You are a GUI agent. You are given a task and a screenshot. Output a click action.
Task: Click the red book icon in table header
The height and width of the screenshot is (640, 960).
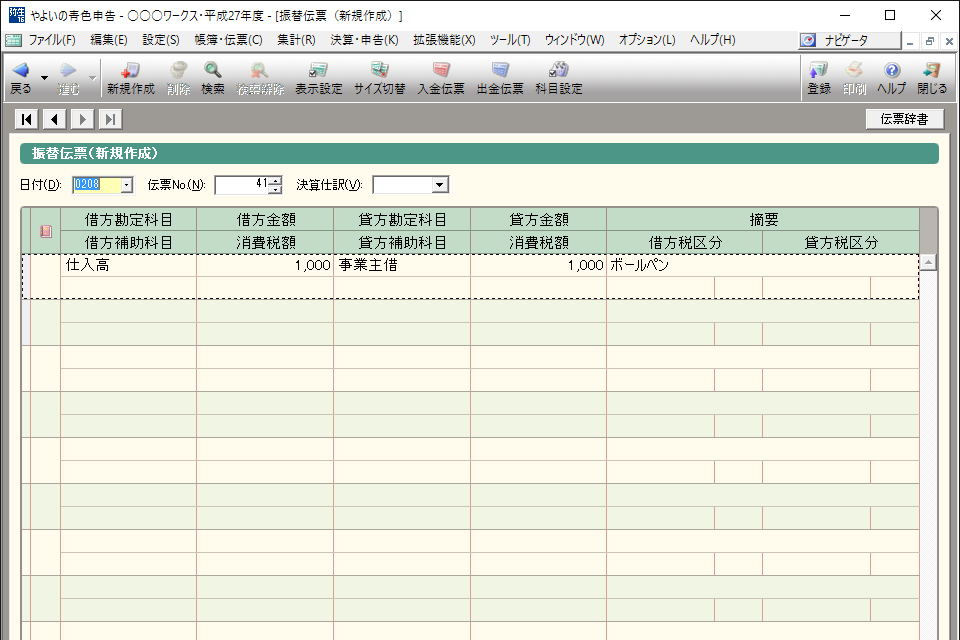(x=46, y=232)
